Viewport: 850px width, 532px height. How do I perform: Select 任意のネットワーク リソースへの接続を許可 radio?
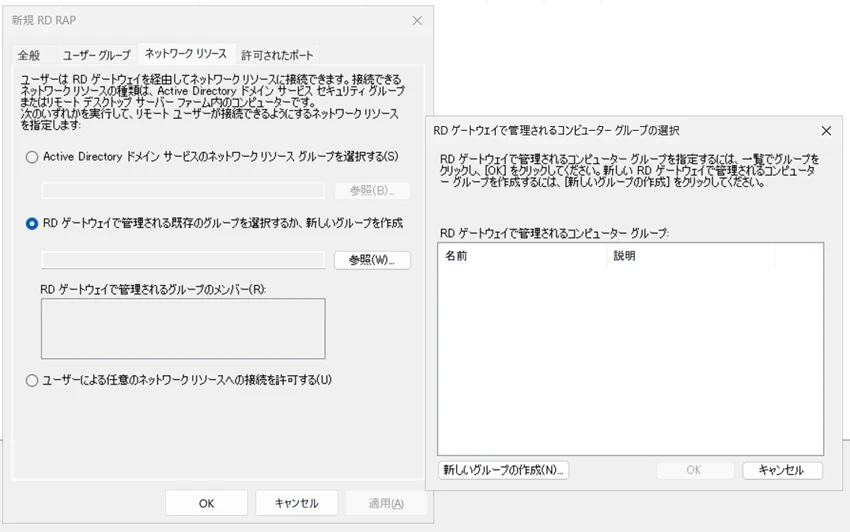[32, 380]
